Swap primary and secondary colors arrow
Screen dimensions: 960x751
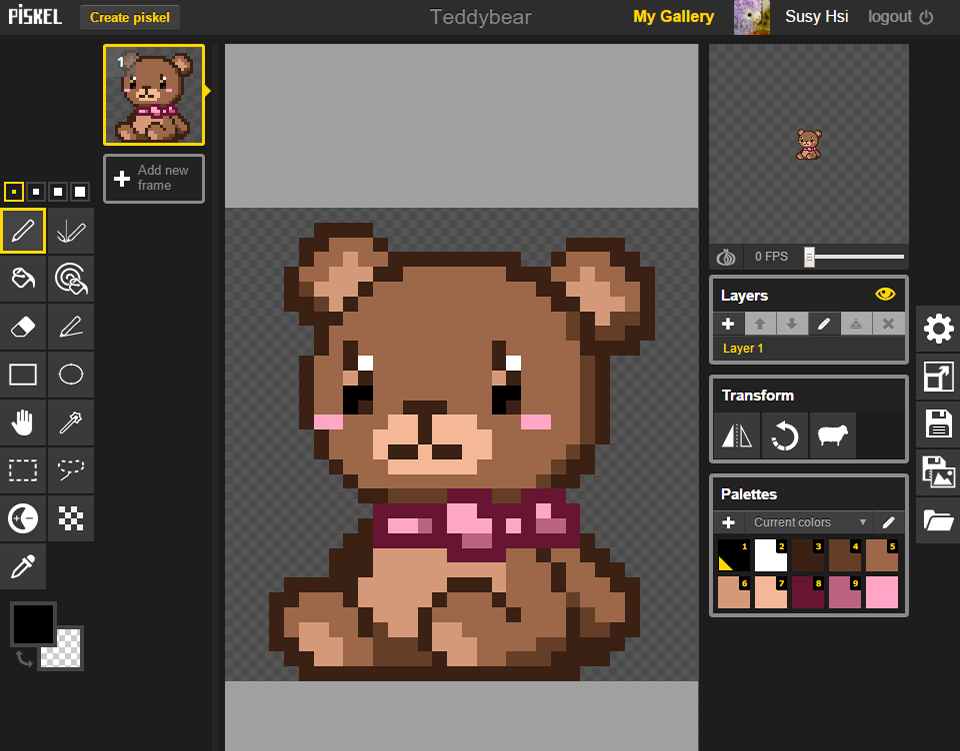point(23,659)
